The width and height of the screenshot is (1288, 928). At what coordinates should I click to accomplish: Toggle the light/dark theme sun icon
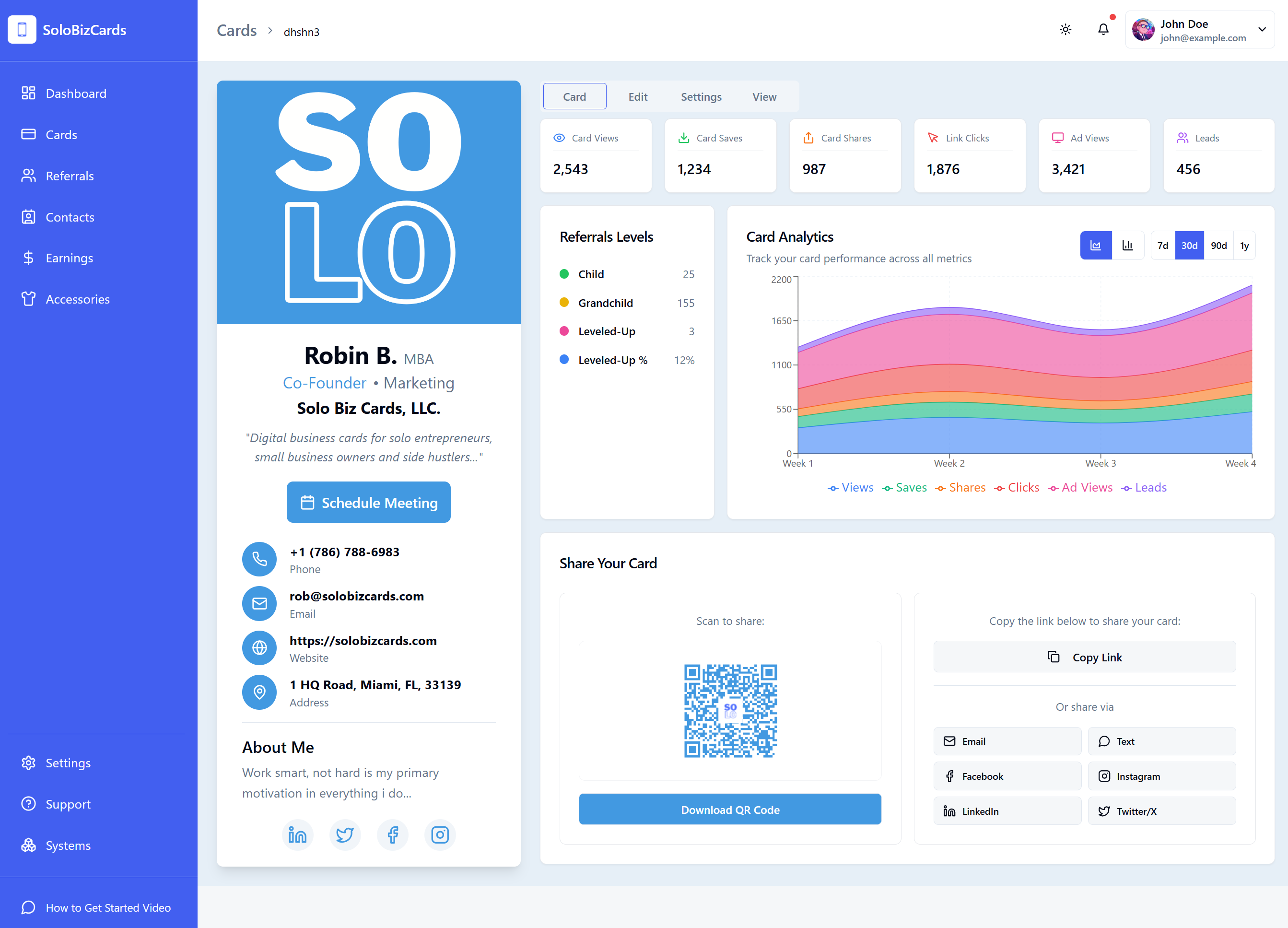tap(1066, 29)
